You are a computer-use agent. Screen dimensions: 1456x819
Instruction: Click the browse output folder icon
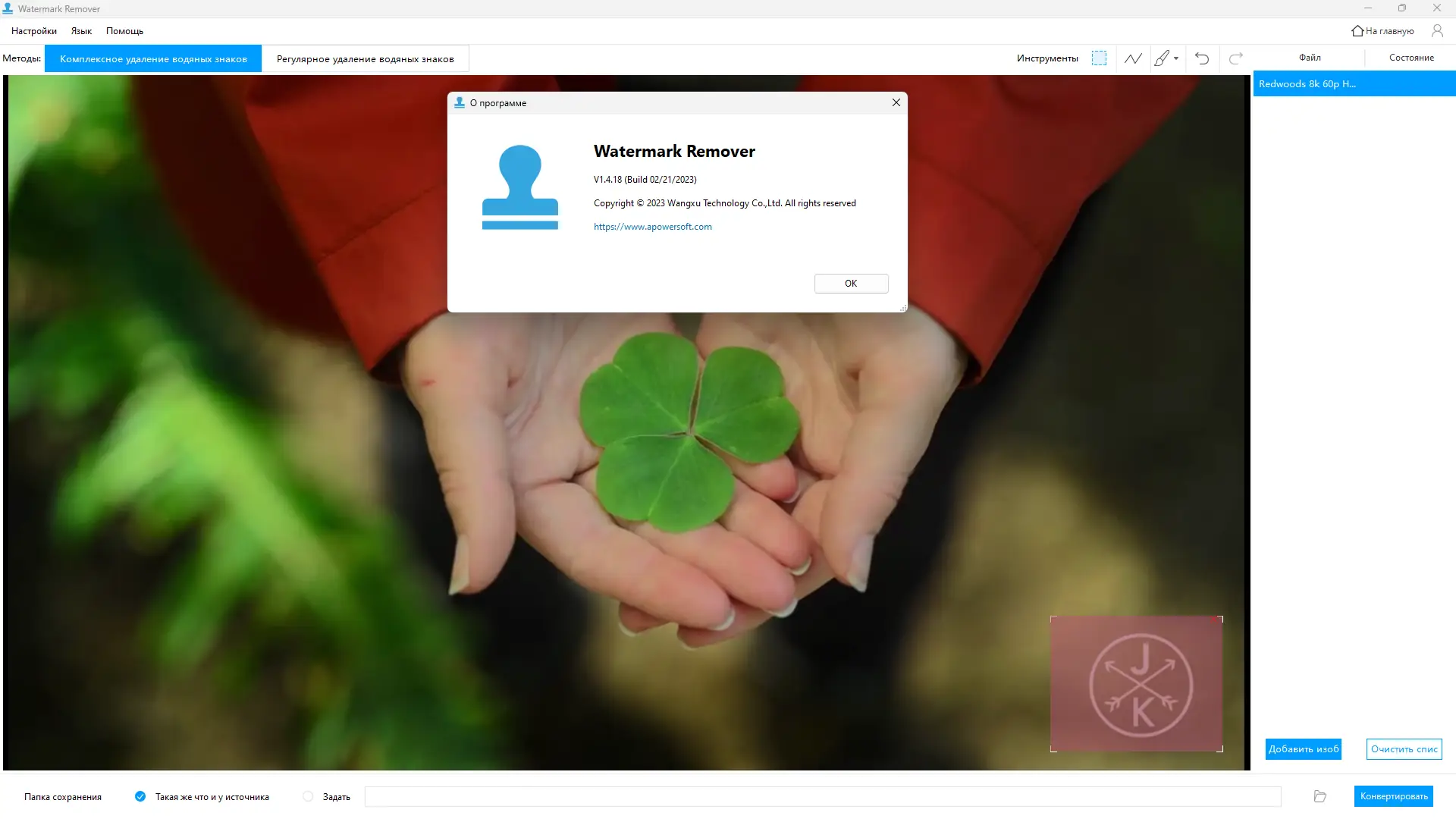[x=1320, y=796]
